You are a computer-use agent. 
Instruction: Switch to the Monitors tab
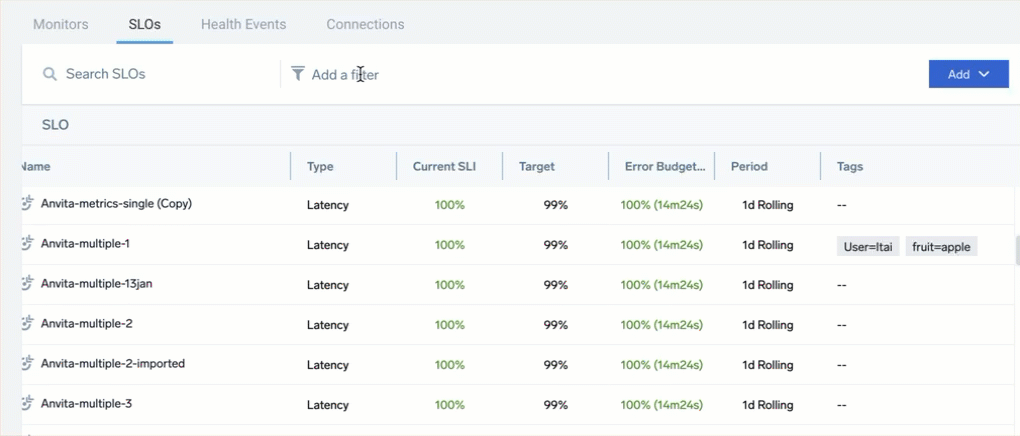[61, 24]
